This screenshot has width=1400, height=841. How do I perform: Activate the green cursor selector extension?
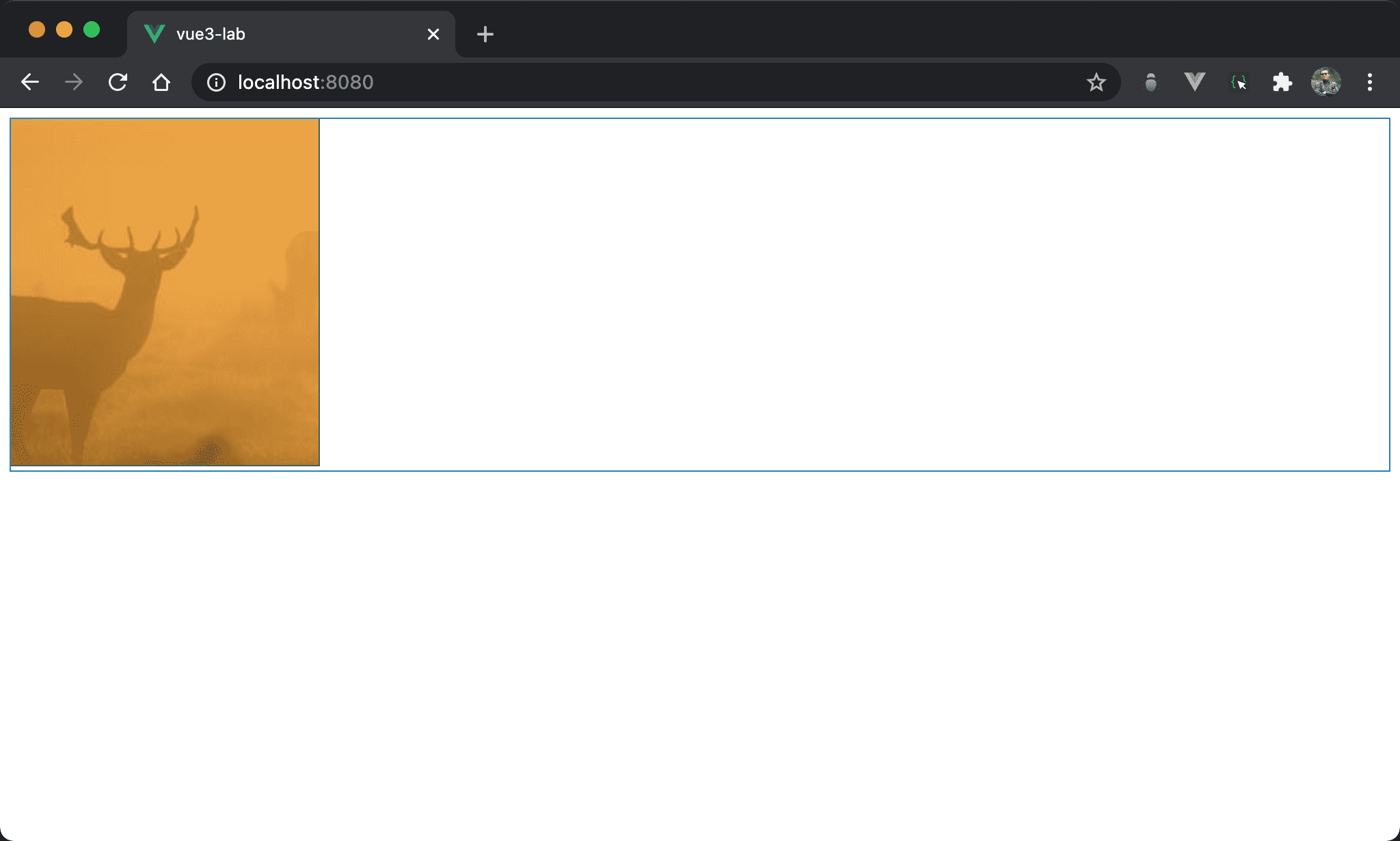1238,82
